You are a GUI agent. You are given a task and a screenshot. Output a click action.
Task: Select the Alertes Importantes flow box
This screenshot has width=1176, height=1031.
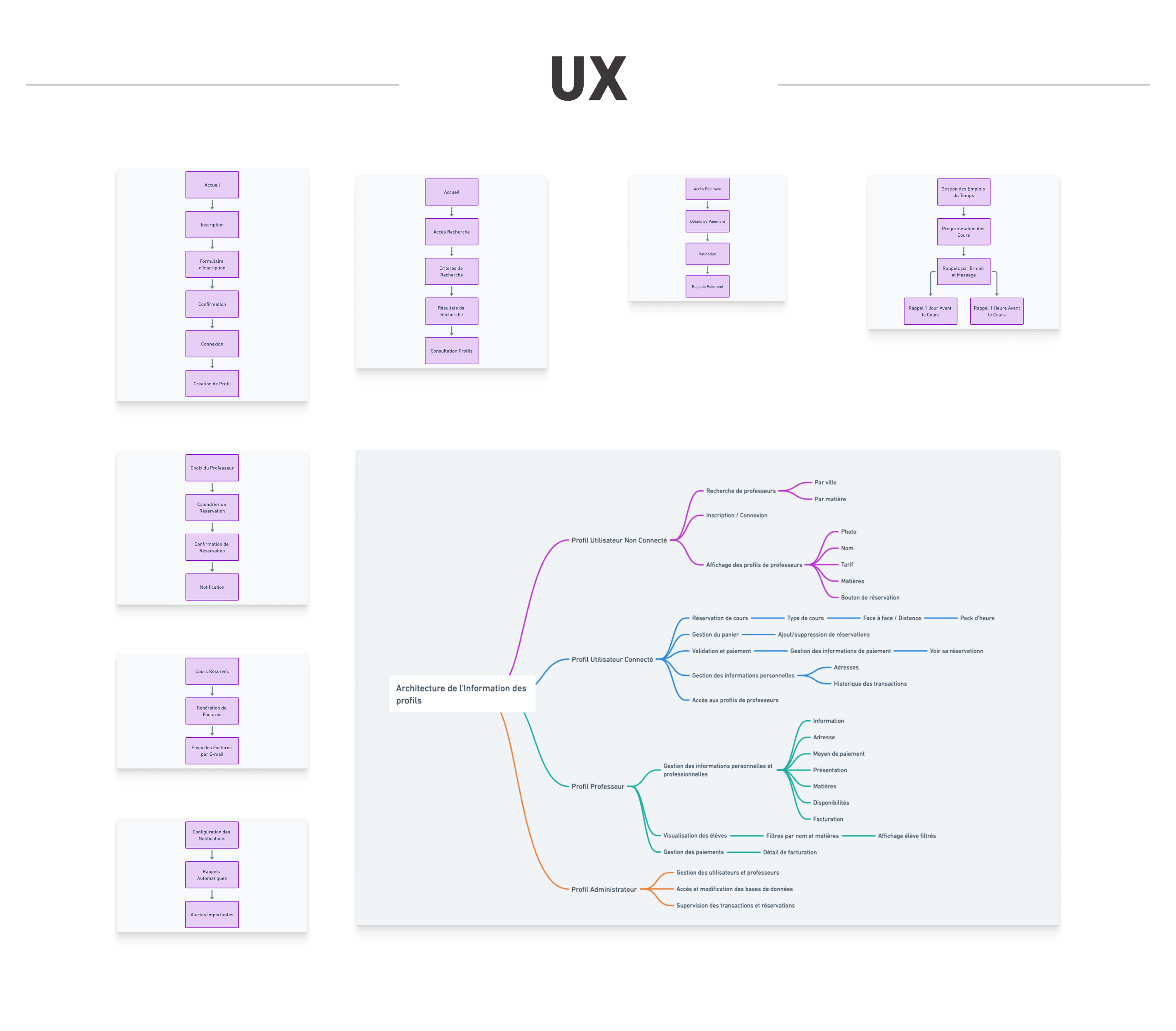point(212,914)
